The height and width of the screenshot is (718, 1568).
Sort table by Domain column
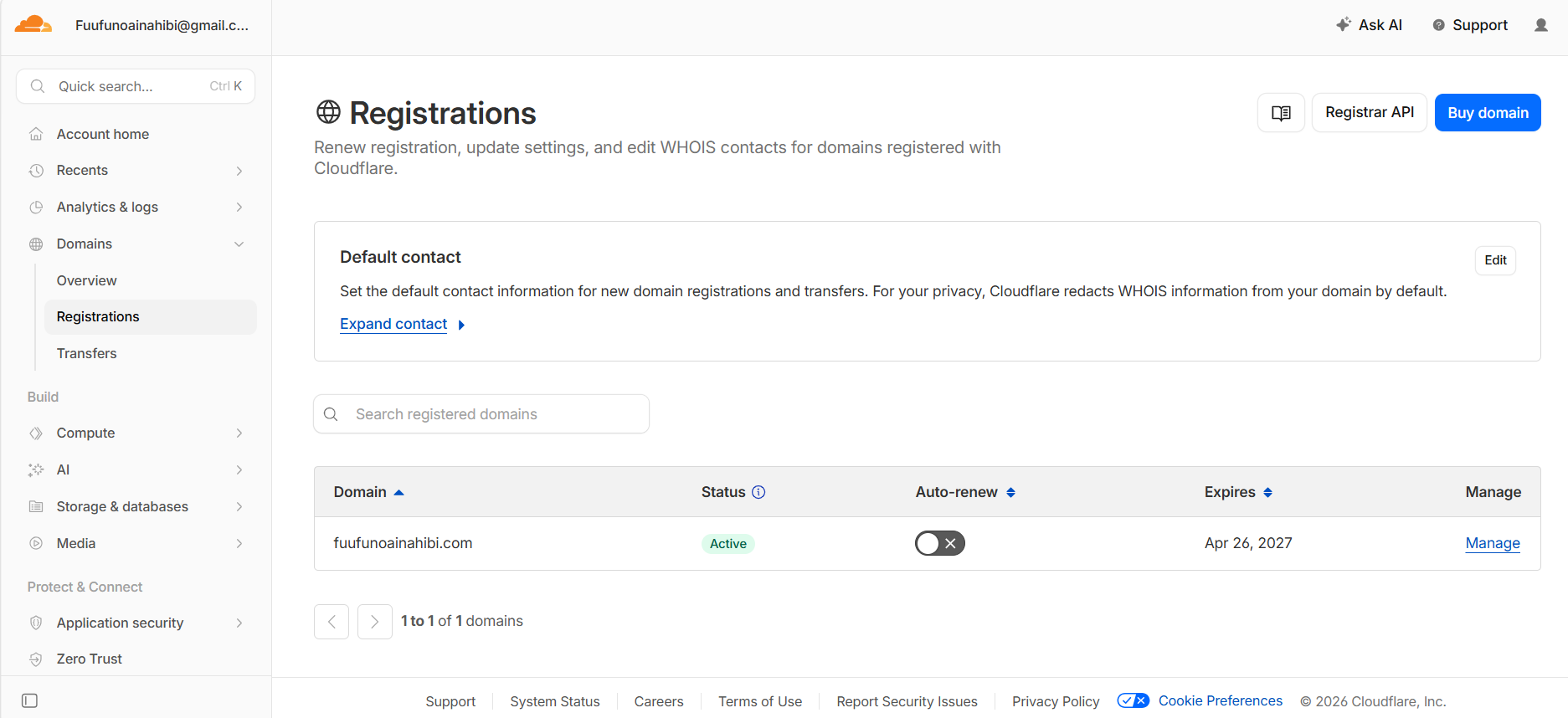click(369, 492)
